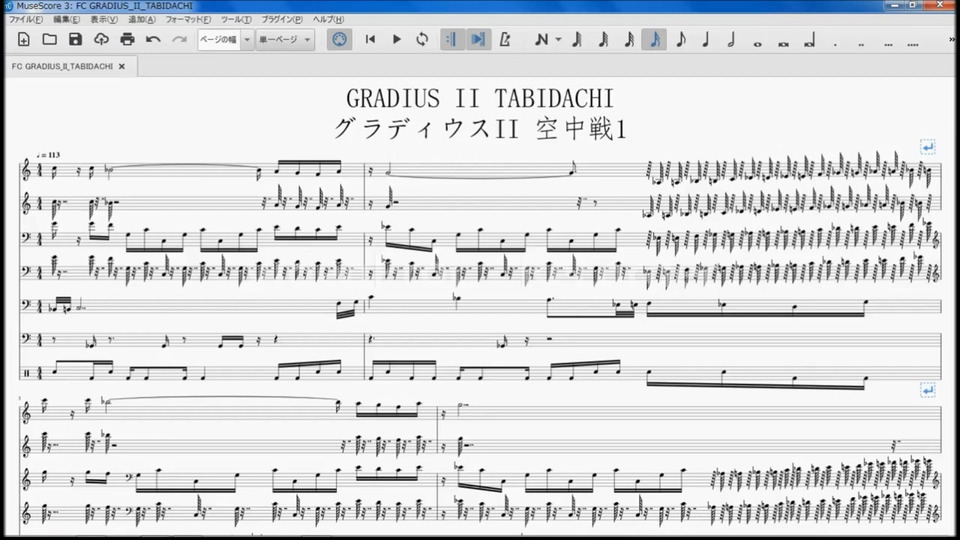Select the first system break marker
Viewport: 960px width, 540px height.
pyautogui.click(x=928, y=147)
